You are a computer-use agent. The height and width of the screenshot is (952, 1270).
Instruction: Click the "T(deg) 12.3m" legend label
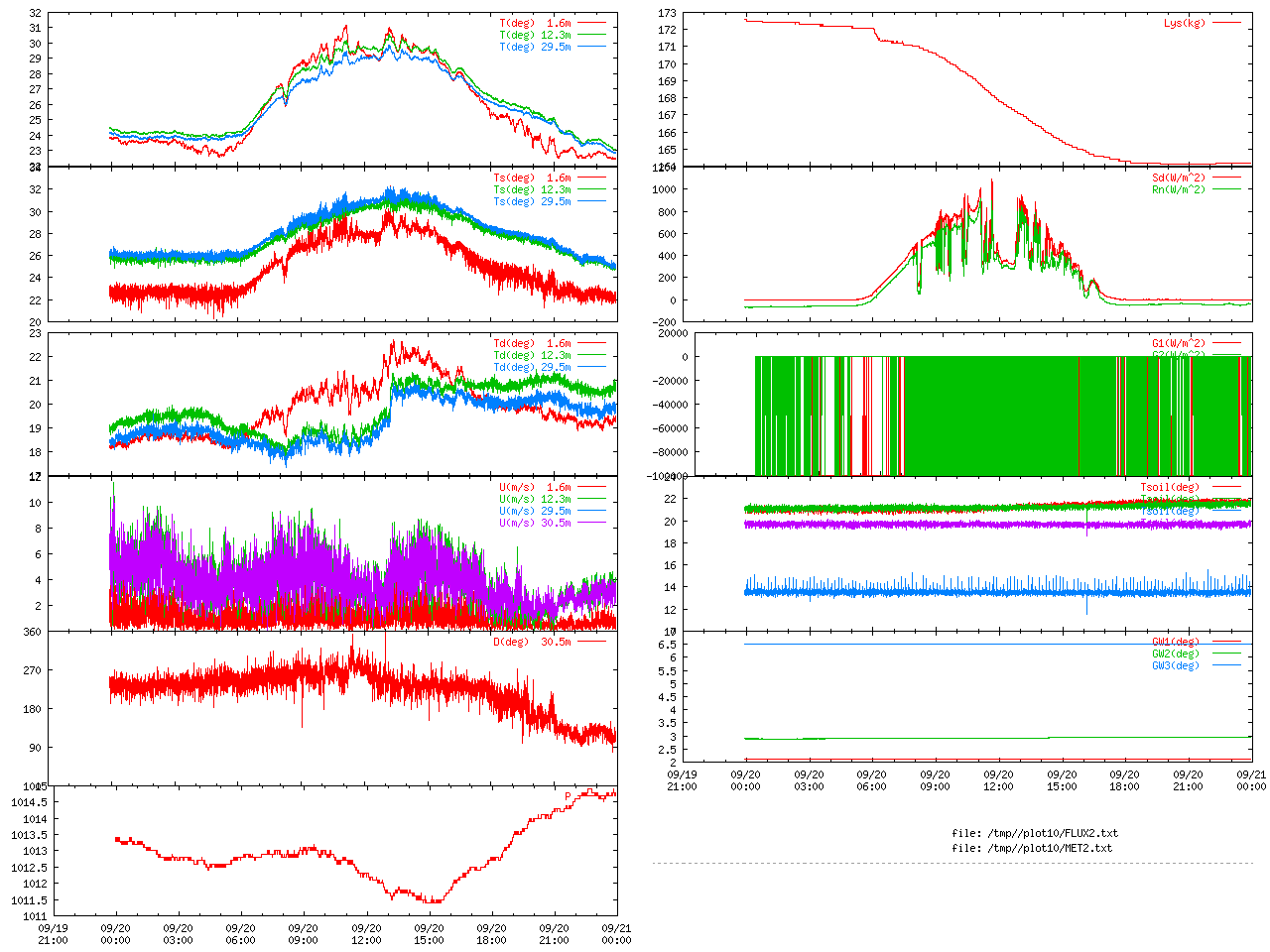click(x=536, y=35)
